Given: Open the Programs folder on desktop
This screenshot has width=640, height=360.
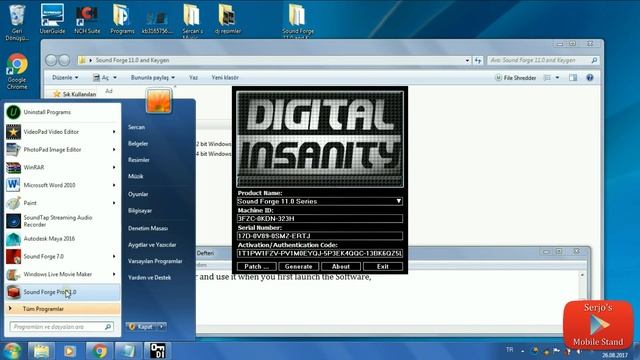Looking at the screenshot, I should [x=122, y=19].
